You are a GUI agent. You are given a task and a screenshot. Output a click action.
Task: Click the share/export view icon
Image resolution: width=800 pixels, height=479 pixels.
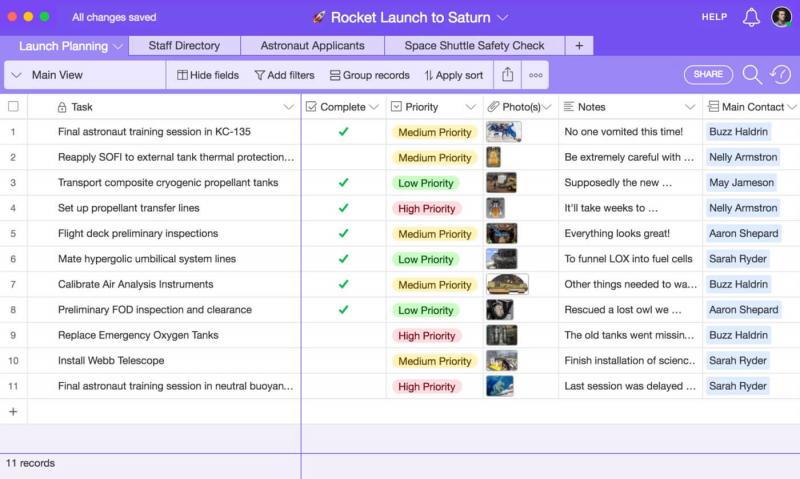pos(507,74)
